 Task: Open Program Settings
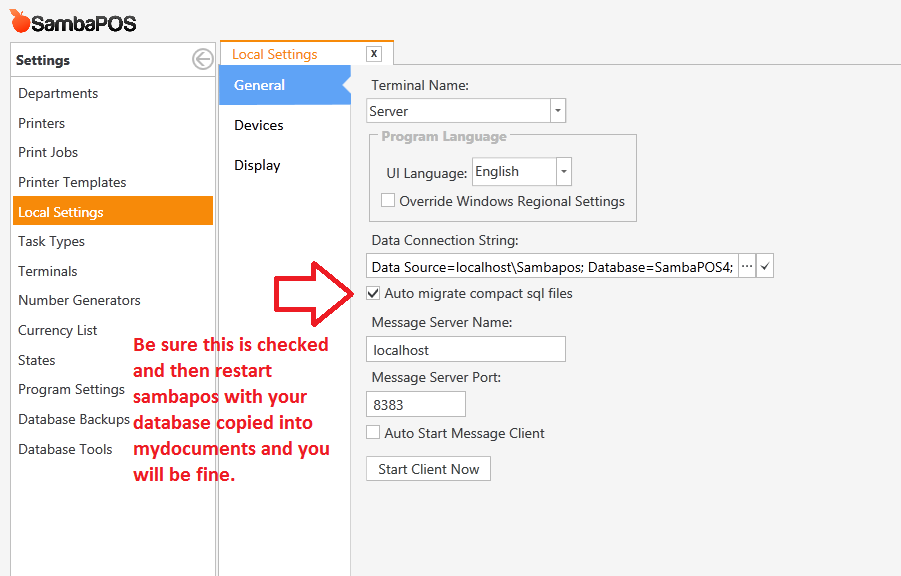[x=71, y=390]
